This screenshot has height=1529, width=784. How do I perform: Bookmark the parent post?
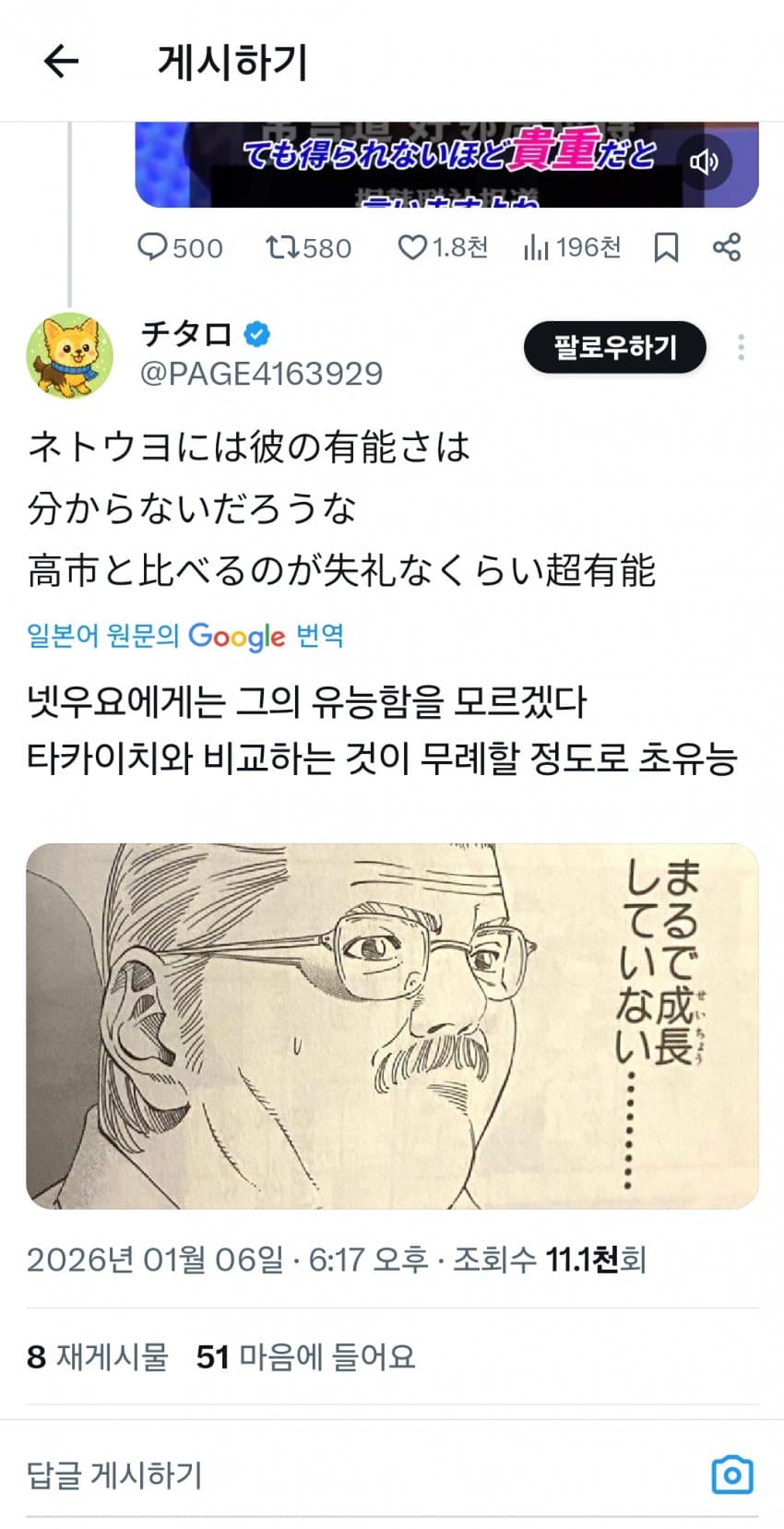666,247
